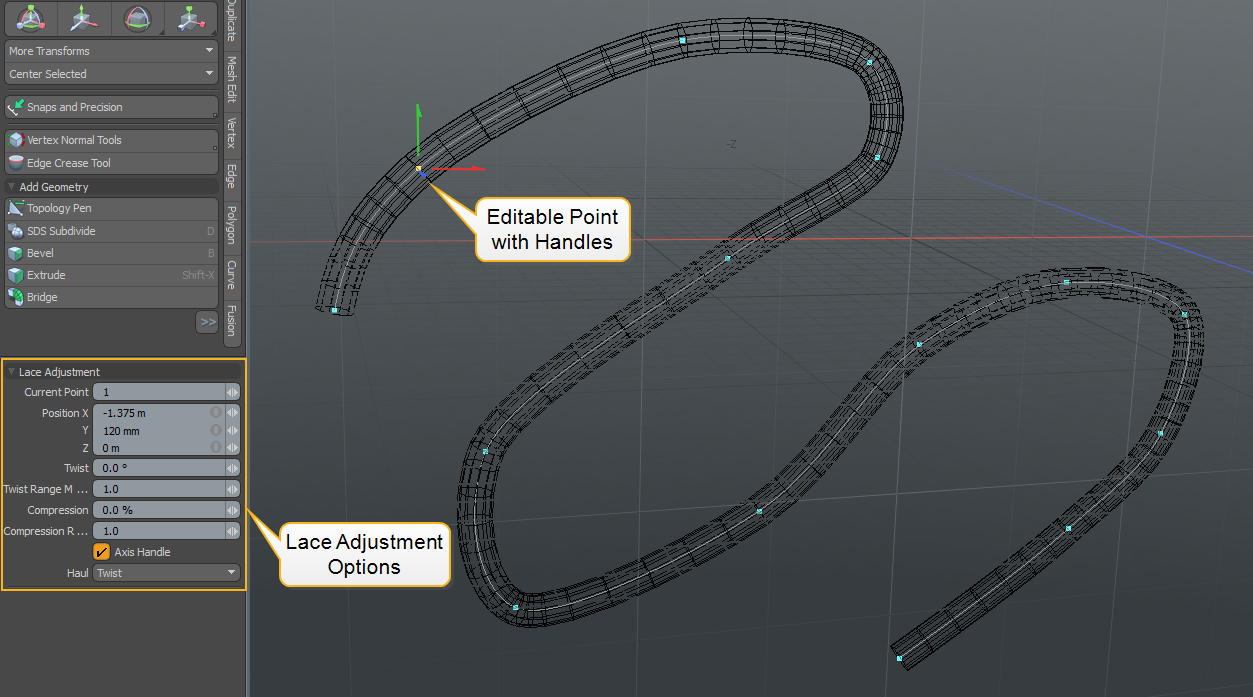Click the Twist value slider arrows
This screenshot has height=697, width=1253.
coord(232,468)
